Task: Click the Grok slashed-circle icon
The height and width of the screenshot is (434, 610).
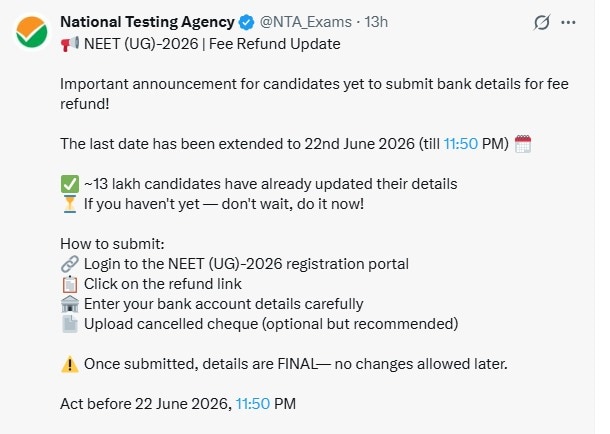Action: click(x=542, y=22)
